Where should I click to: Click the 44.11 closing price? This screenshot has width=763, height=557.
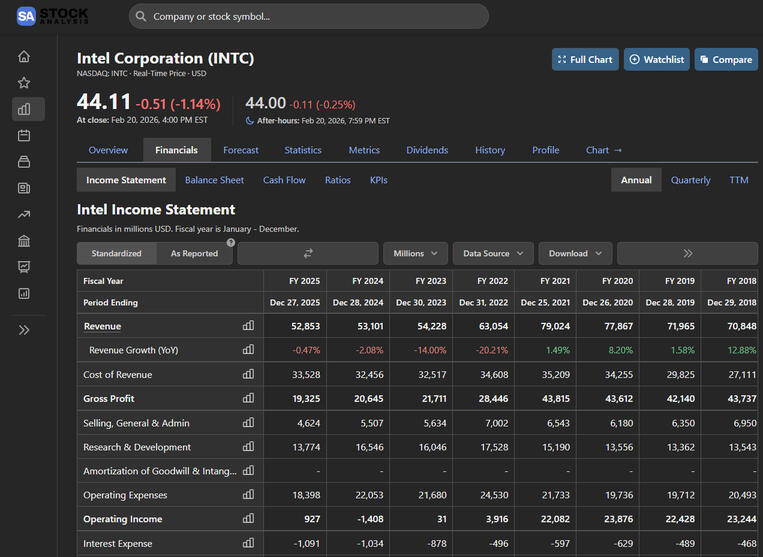point(104,102)
